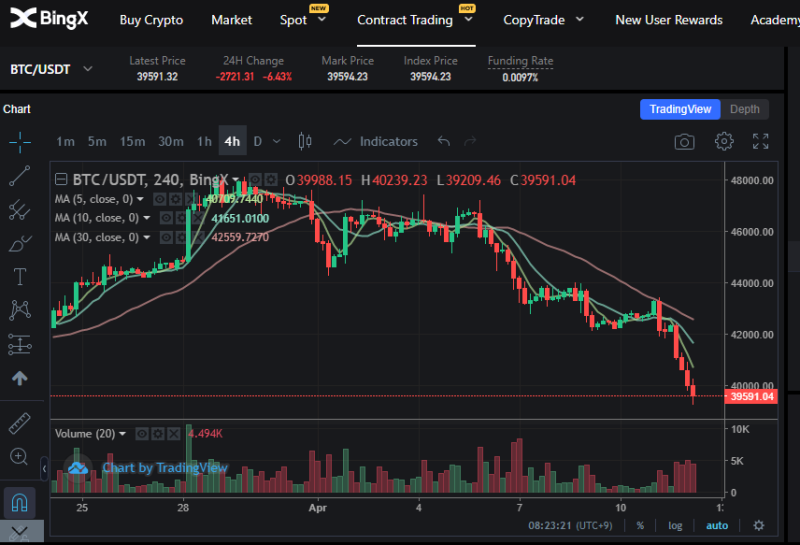The height and width of the screenshot is (545, 800).
Task: Select the XABCD pattern tool
Action: pos(20,310)
